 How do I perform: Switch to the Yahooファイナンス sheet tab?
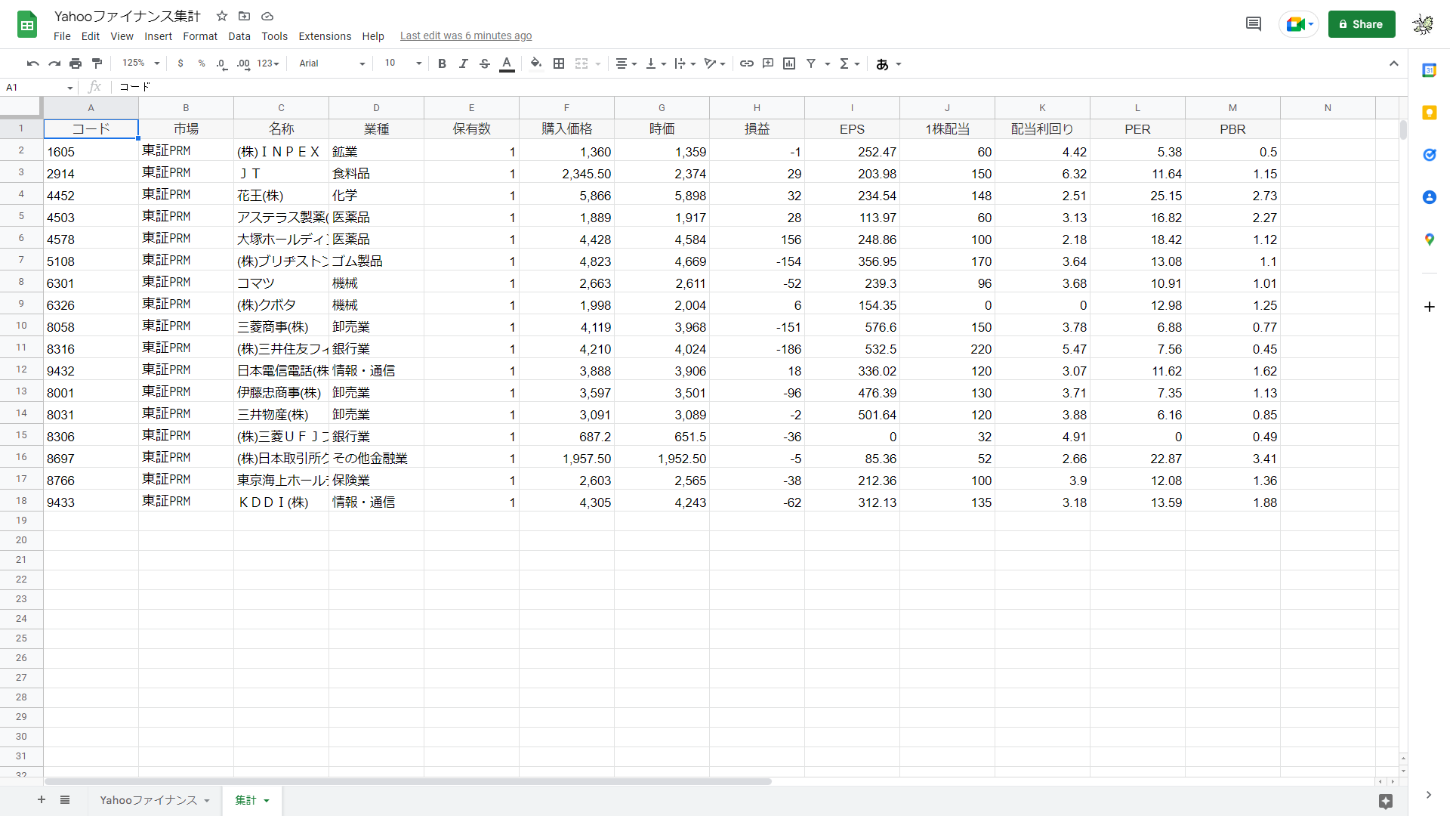[x=149, y=800]
